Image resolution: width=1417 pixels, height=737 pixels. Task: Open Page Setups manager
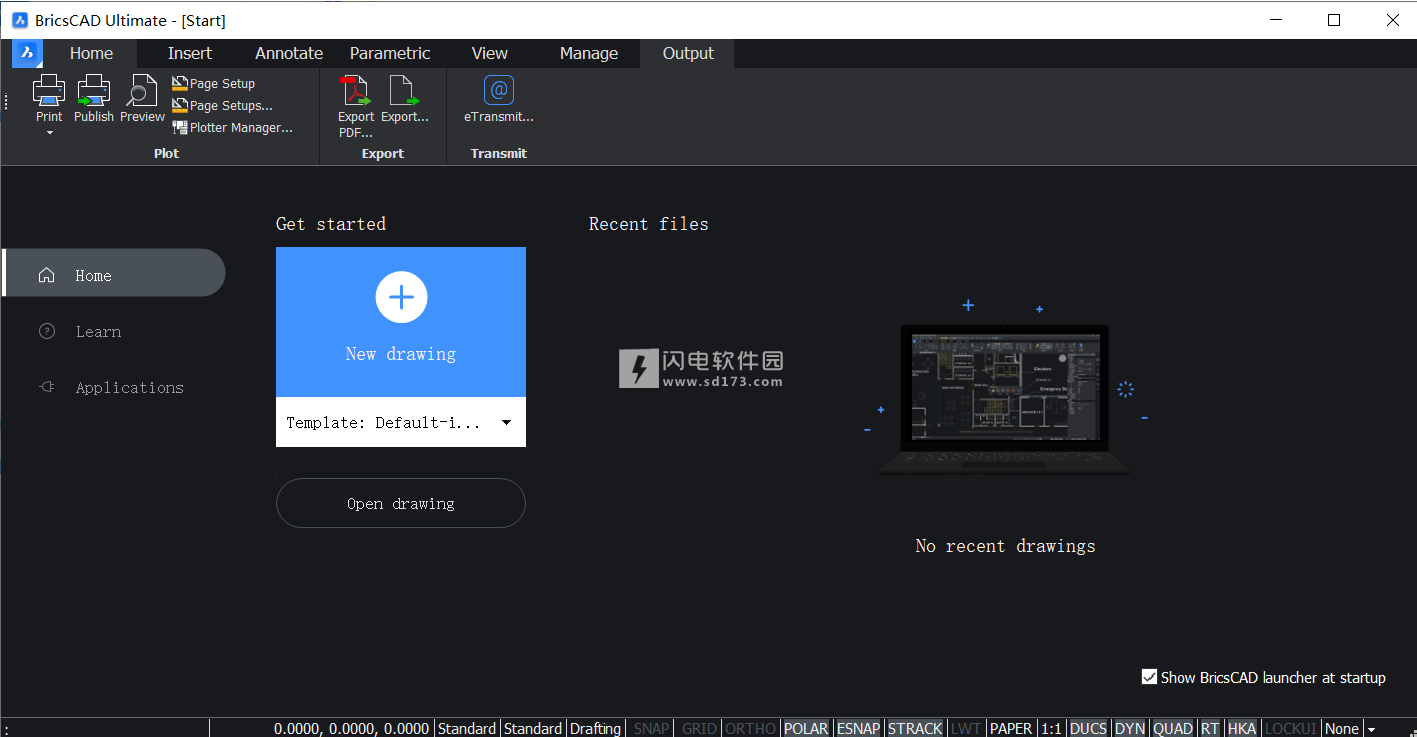pos(222,106)
